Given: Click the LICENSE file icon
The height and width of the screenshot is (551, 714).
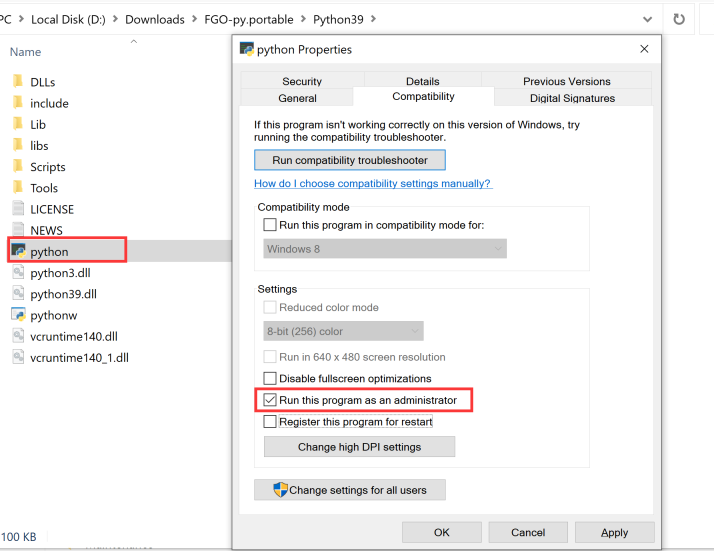Looking at the screenshot, I should (18, 209).
